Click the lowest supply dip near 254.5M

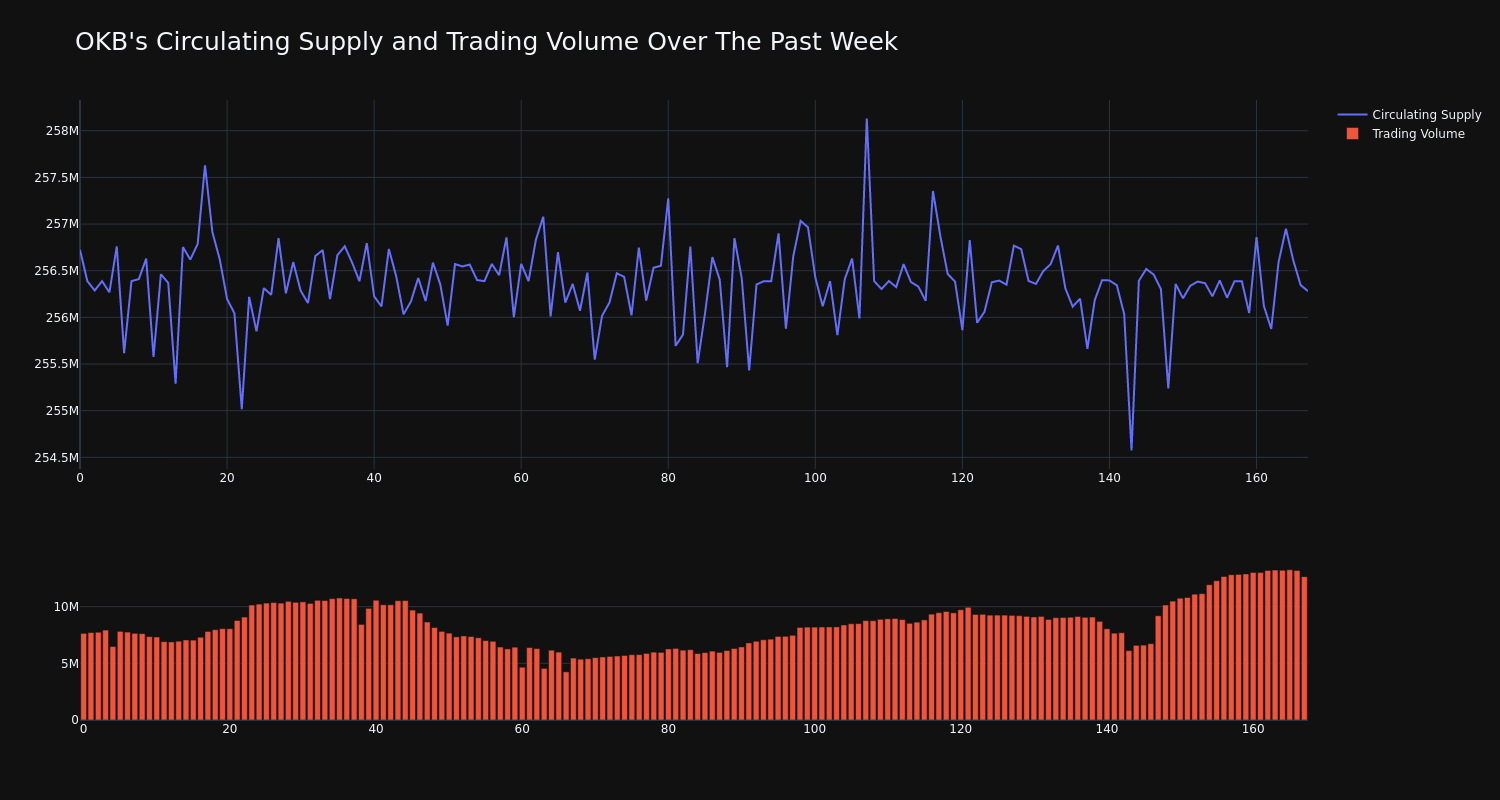pos(1131,449)
